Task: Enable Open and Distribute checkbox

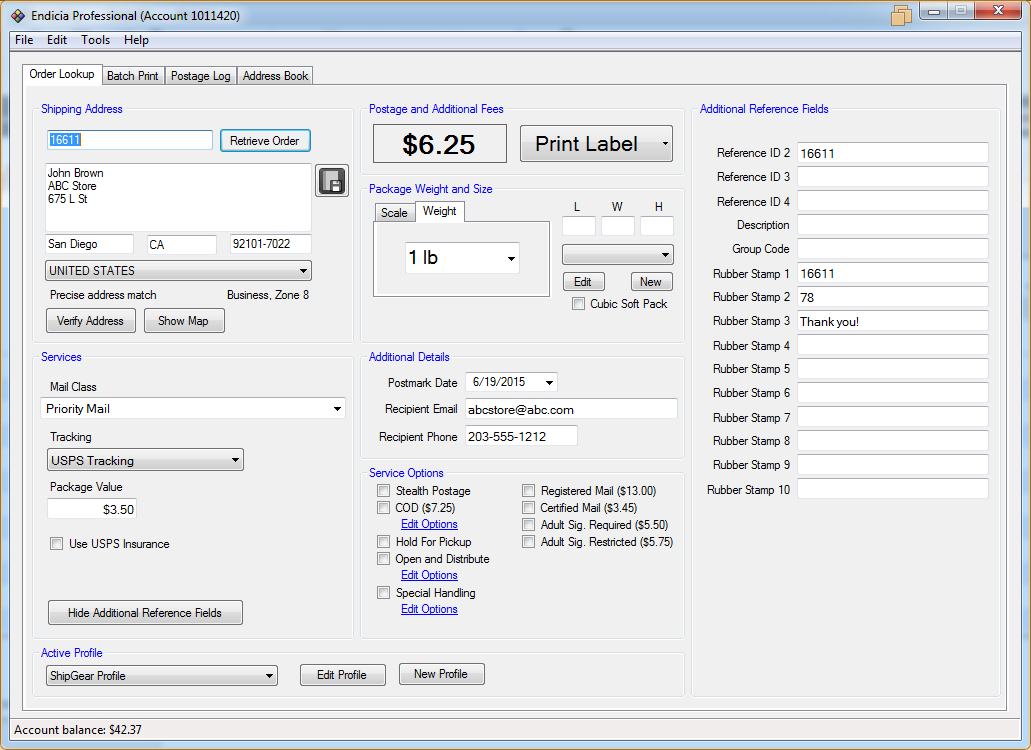Action: tap(383, 559)
